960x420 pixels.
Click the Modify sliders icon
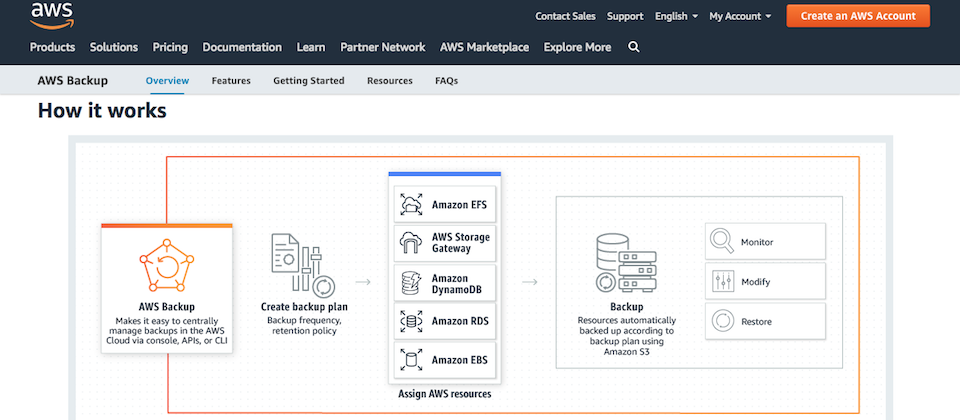click(x=722, y=282)
